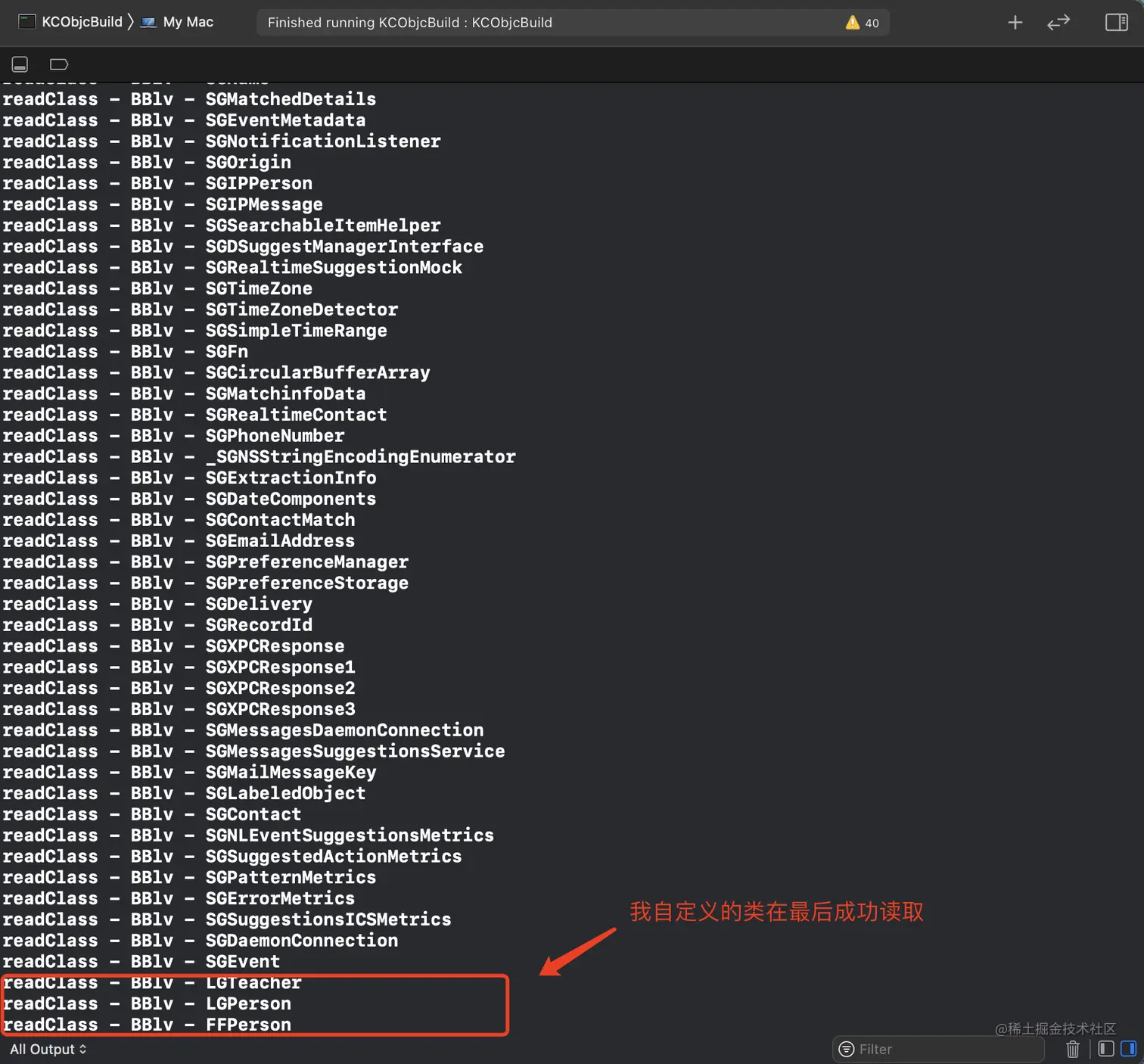Click the SGContactMatch line

tap(179, 520)
